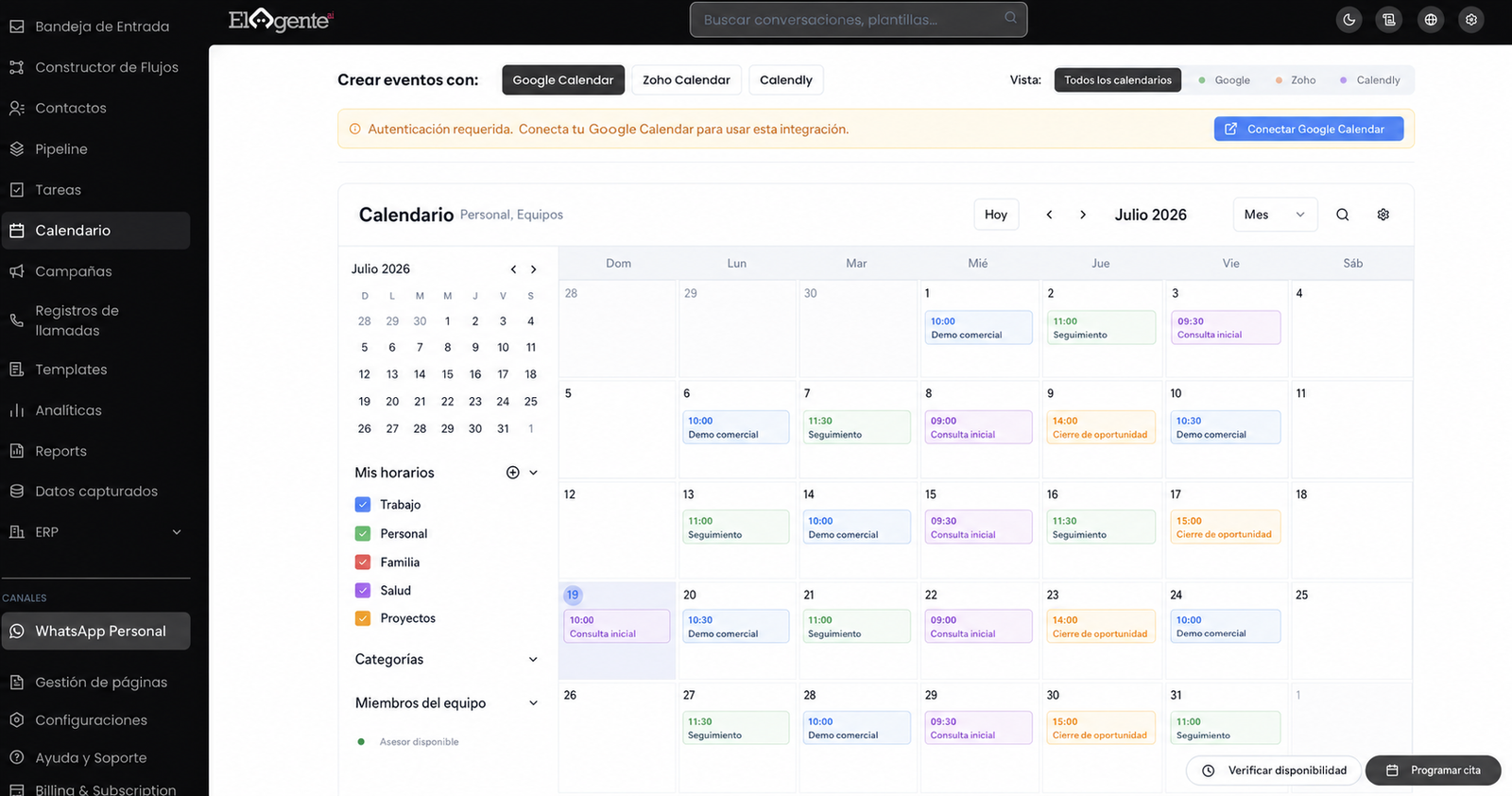1512x796 pixels.
Task: Click Verificar disponibilidad button
Action: click(1274, 770)
